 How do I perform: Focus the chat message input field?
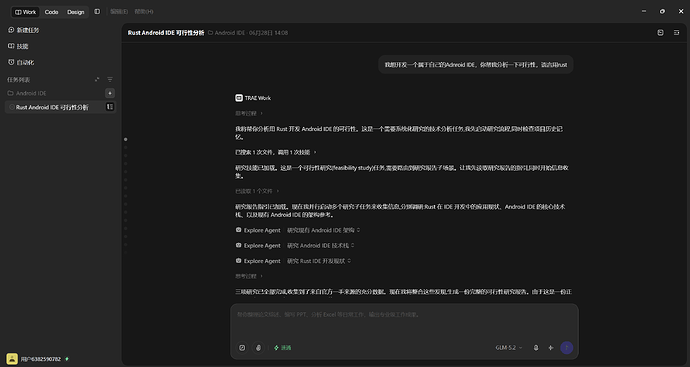tap(404, 320)
